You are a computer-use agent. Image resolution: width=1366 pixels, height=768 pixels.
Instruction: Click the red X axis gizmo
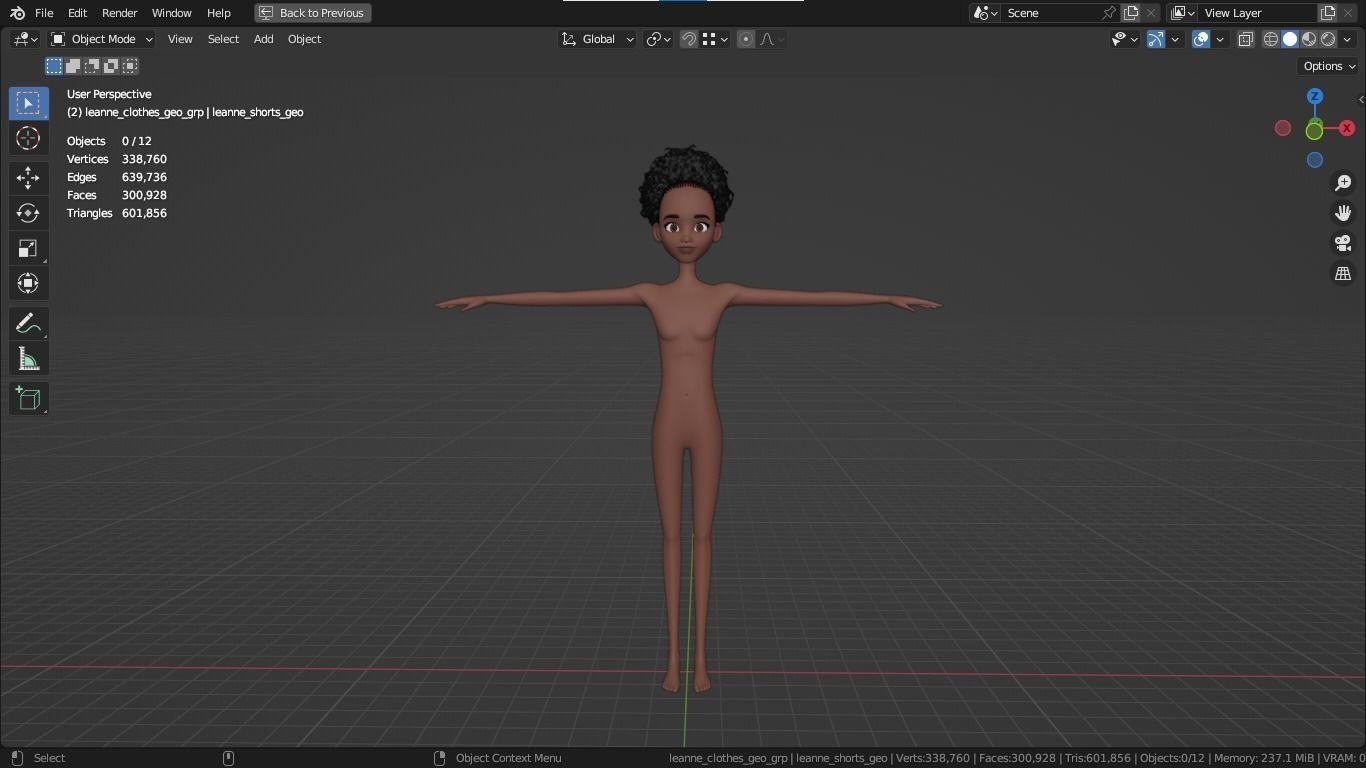1347,128
